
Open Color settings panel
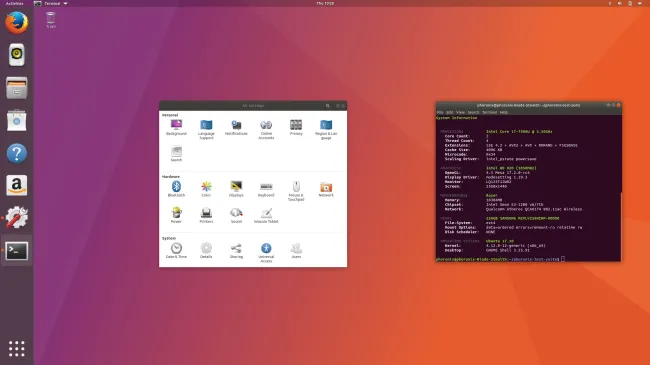coord(206,189)
